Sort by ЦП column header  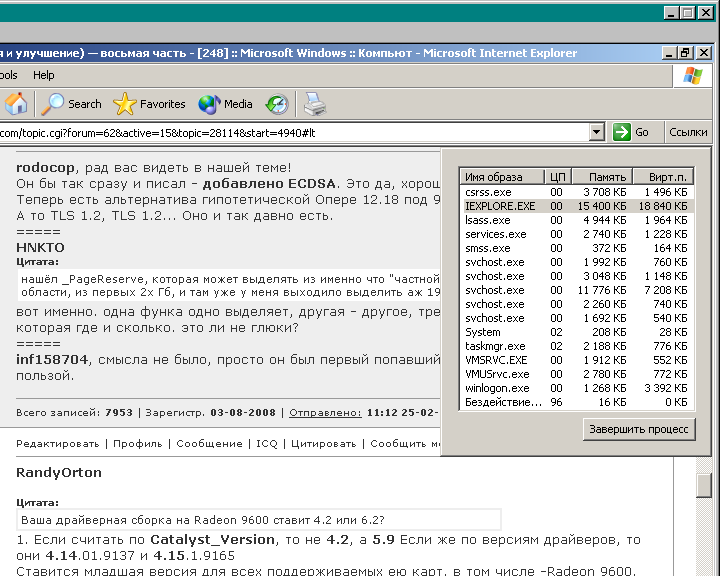557,177
